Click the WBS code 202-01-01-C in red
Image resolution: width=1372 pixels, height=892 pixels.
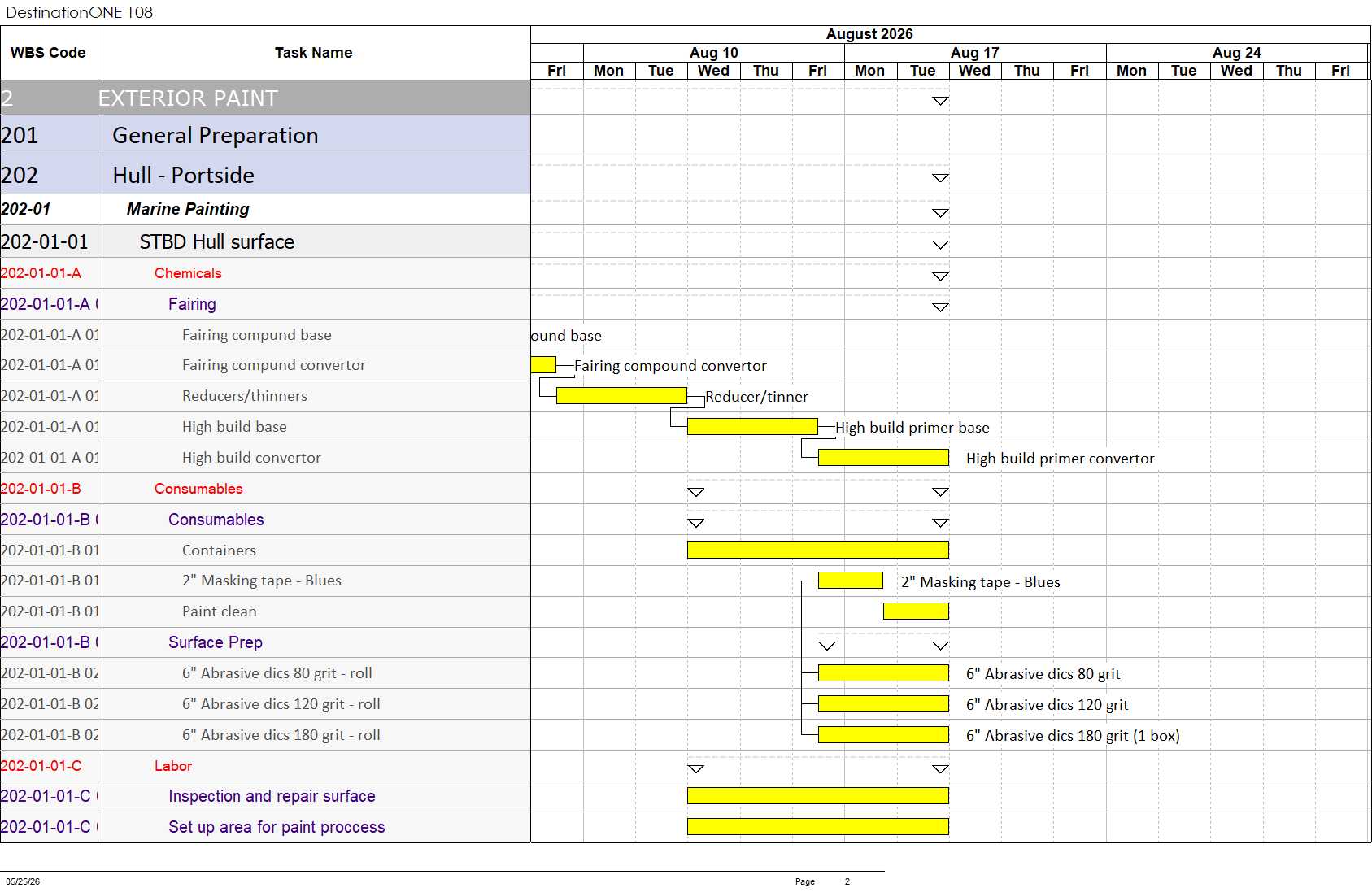(41, 766)
